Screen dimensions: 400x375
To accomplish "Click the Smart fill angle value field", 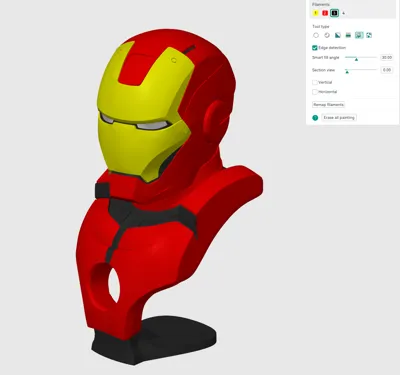I will [387, 58].
